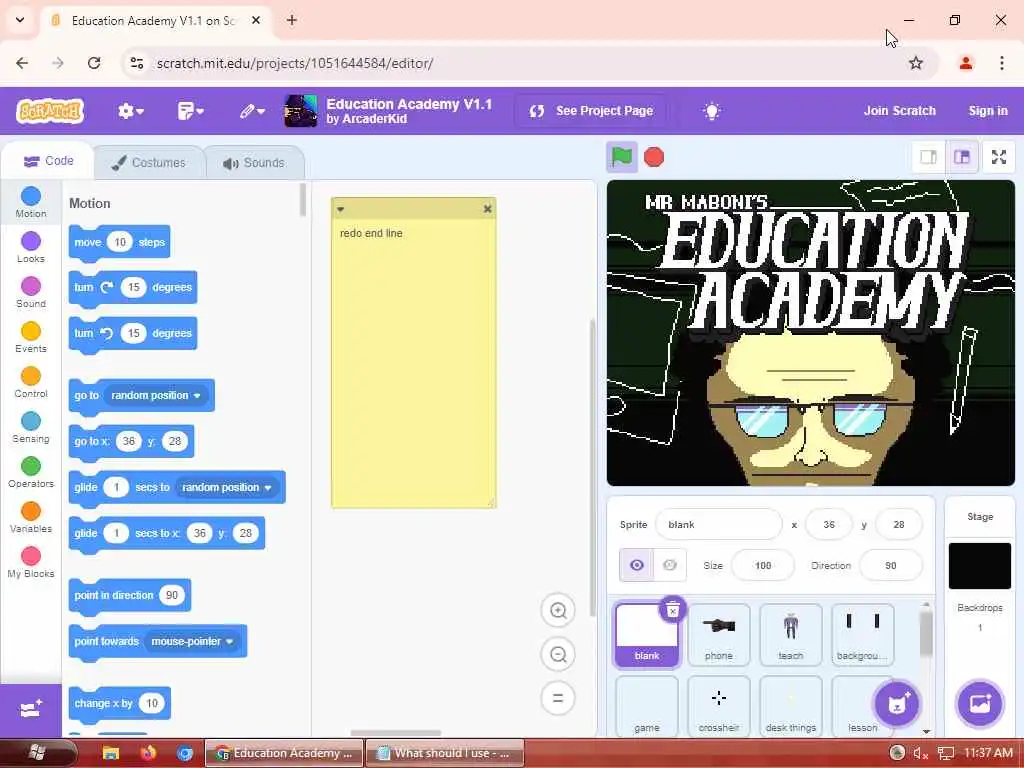Open the Edit pencil menu
This screenshot has width=1024, height=768.
click(x=252, y=111)
